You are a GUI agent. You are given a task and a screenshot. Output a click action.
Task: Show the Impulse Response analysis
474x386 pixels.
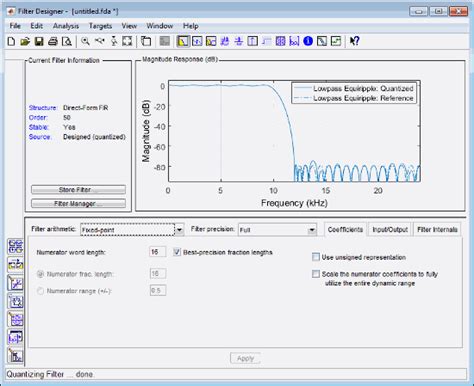(252, 41)
